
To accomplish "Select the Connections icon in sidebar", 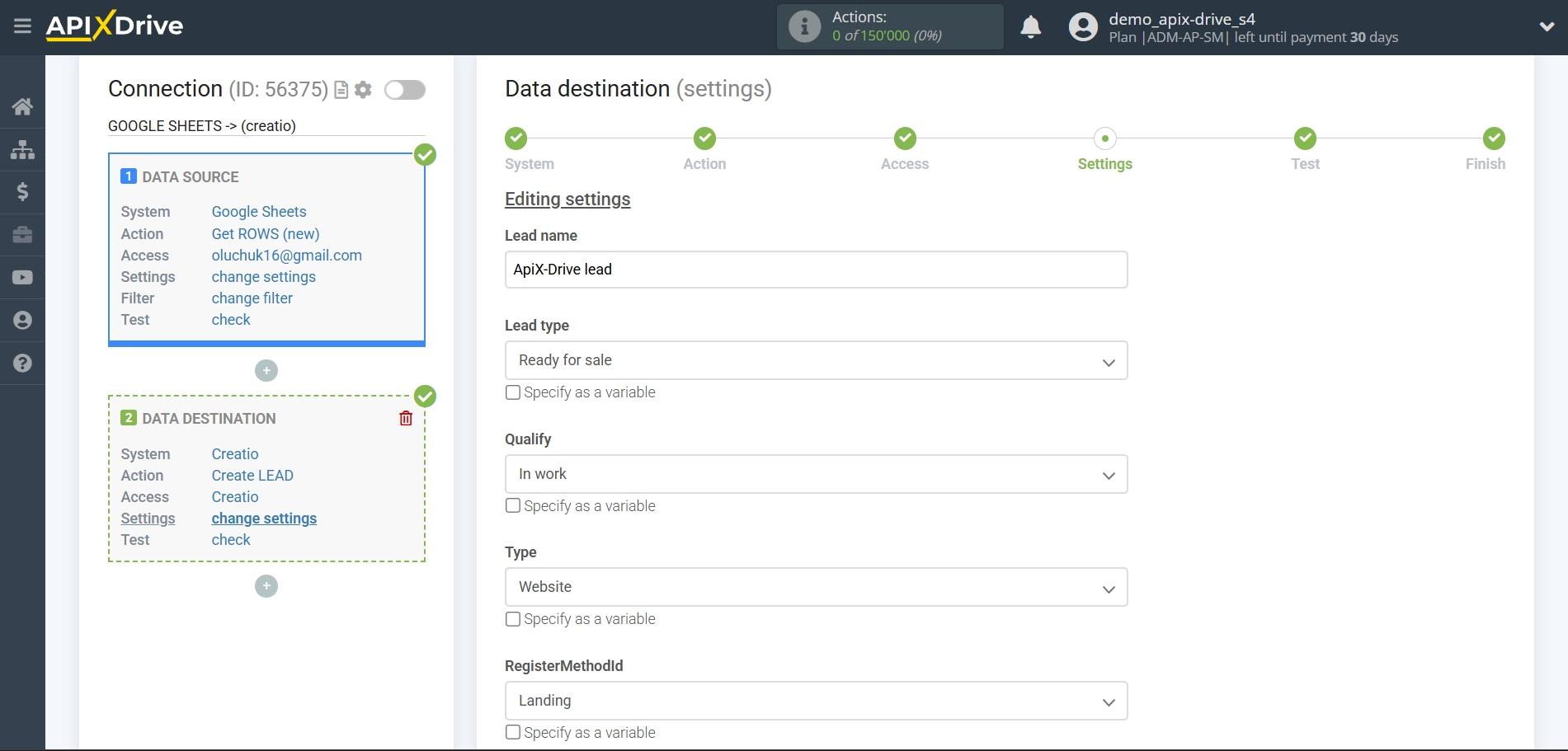I will click(x=22, y=148).
